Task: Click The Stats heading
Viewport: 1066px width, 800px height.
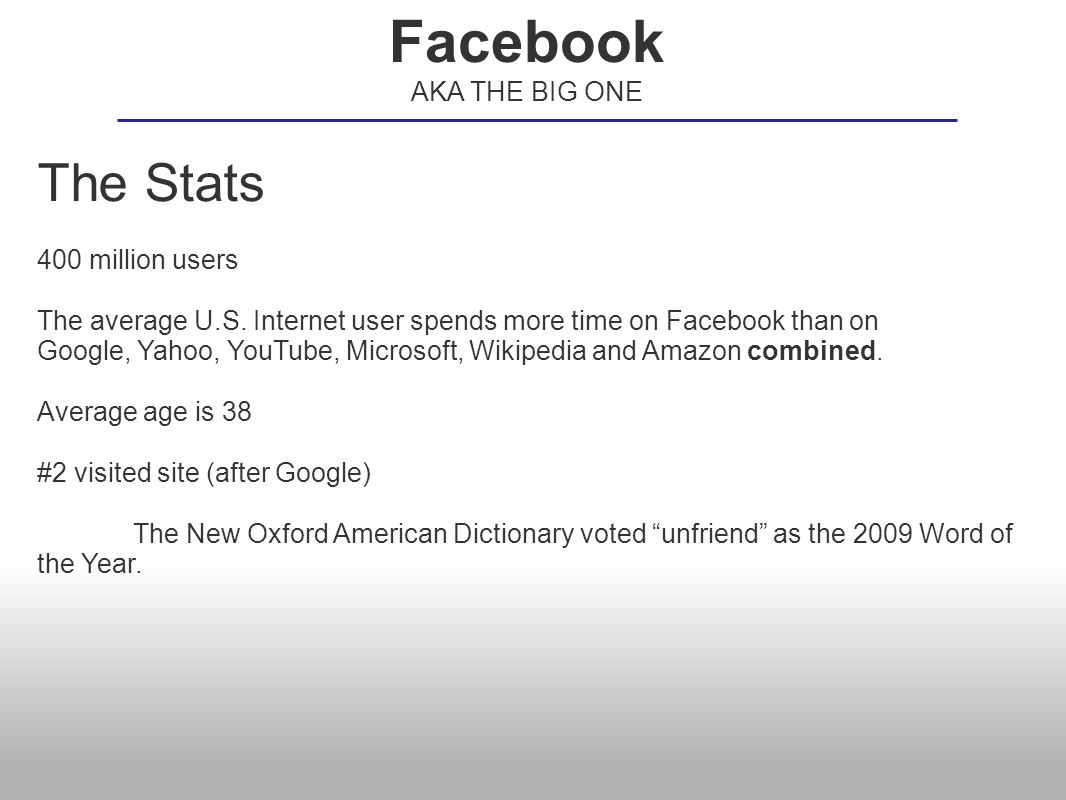Action: click(x=150, y=183)
